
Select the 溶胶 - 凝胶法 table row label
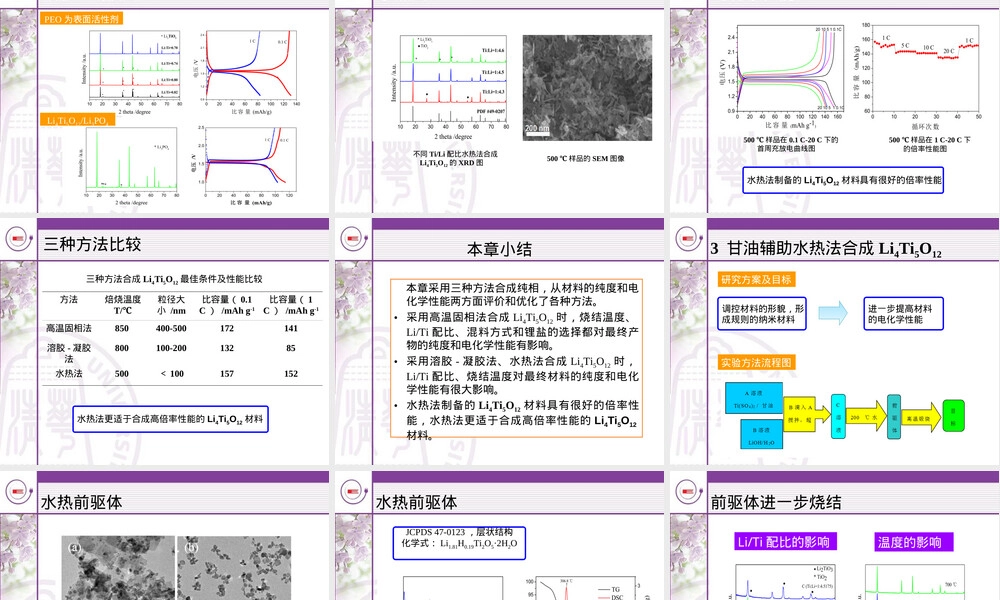click(68, 353)
